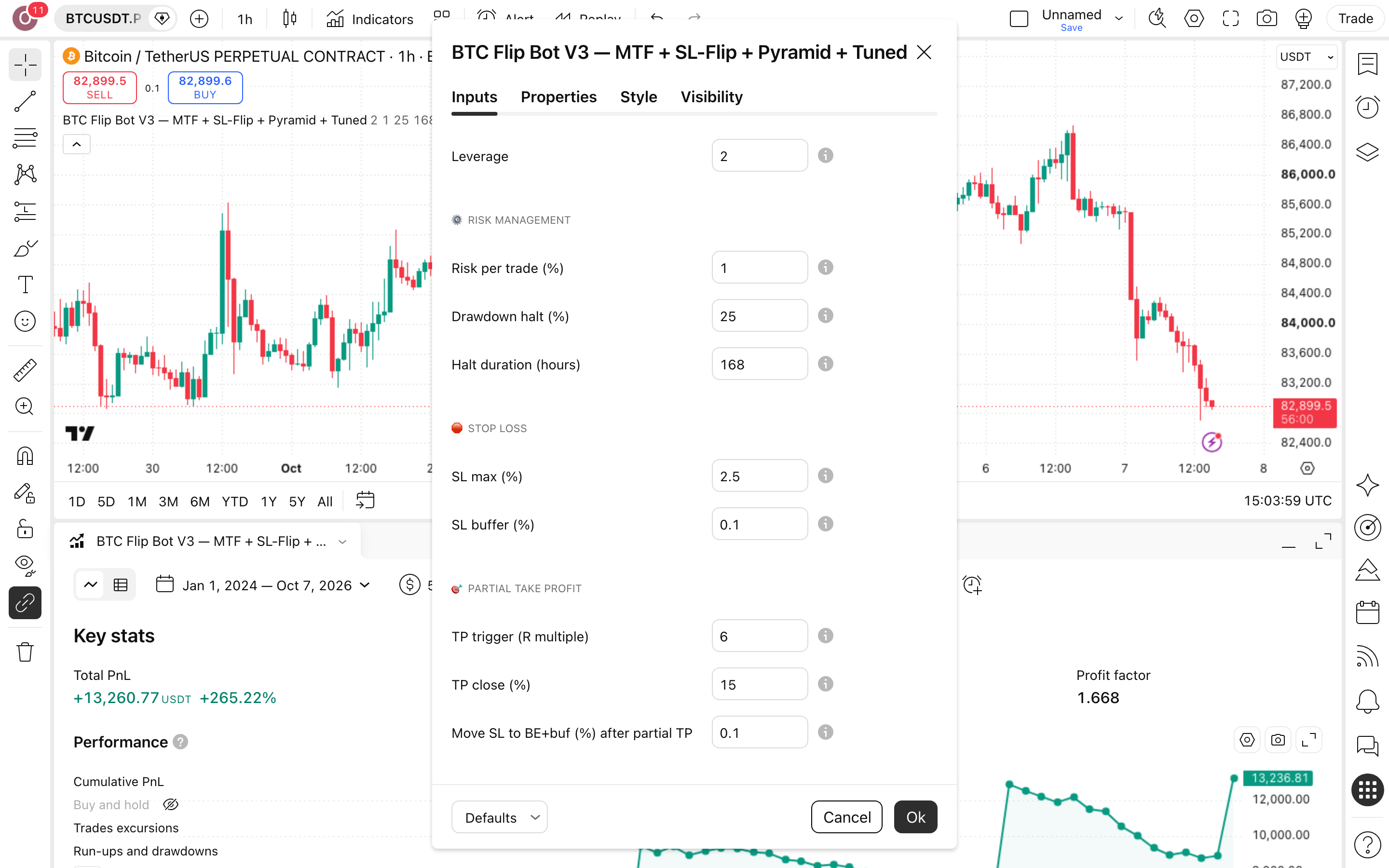Viewport: 1389px width, 868px height.
Task: Switch to the Properties tab
Action: click(558, 97)
